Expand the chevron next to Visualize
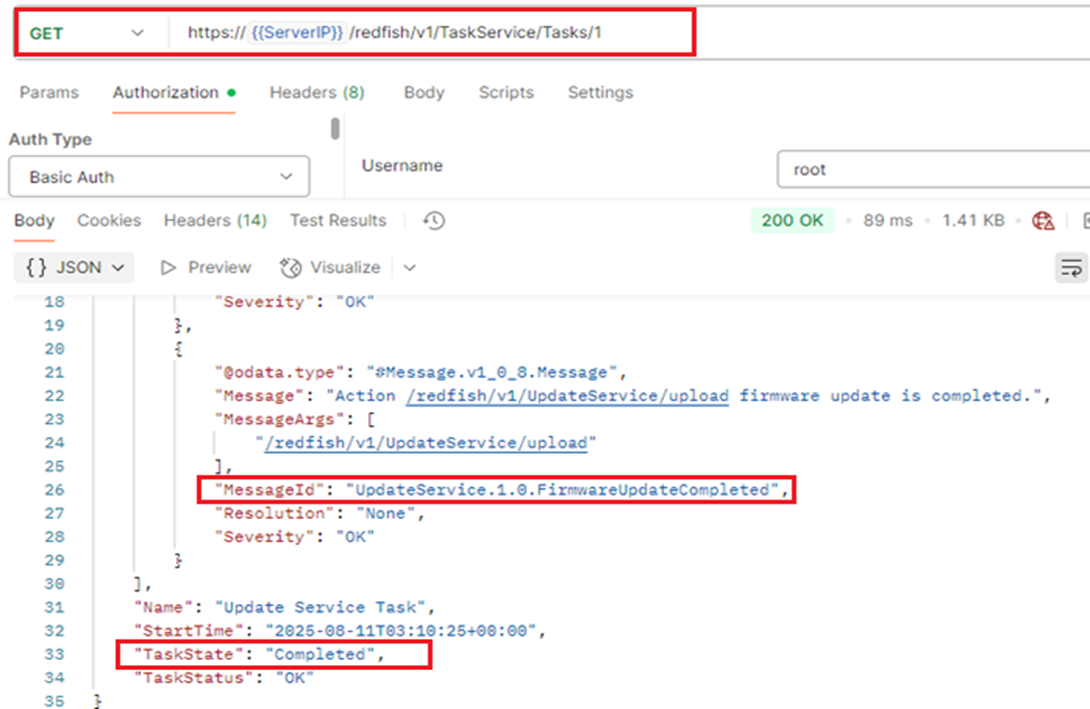The width and height of the screenshot is (1090, 709). [409, 268]
